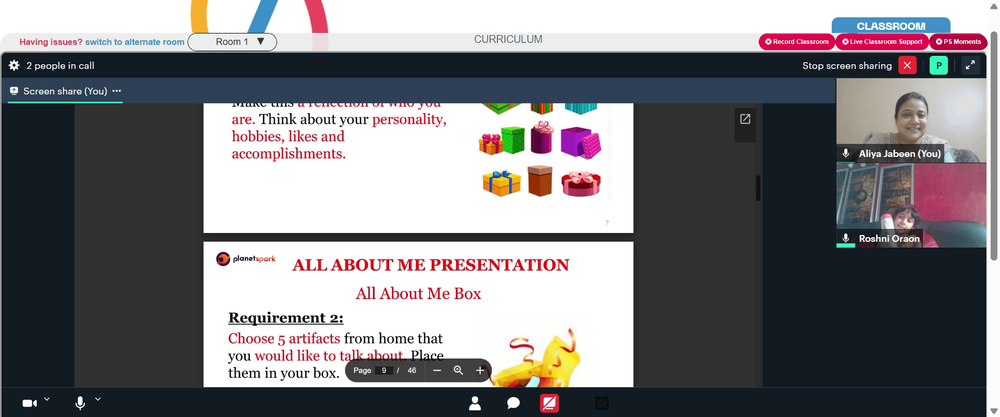This screenshot has height=417, width=1000.
Task: Zoom out the PDF with minus icon
Action: 437,370
